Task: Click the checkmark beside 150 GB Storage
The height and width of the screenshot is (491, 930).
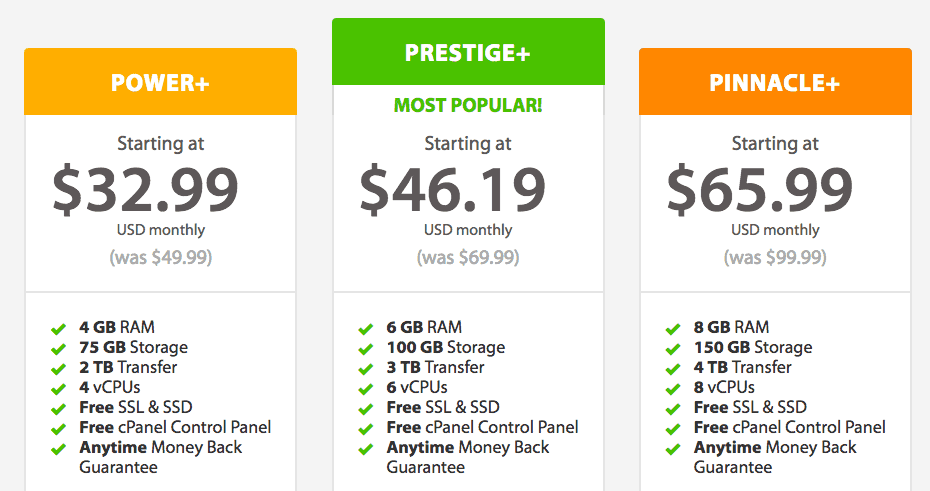Action: click(x=673, y=348)
